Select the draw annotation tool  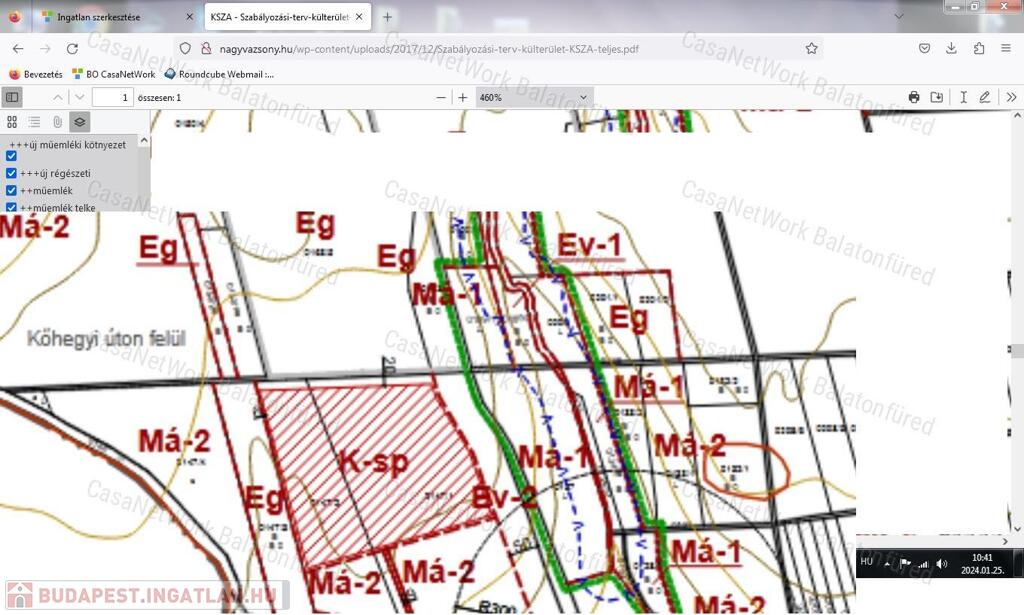click(985, 97)
